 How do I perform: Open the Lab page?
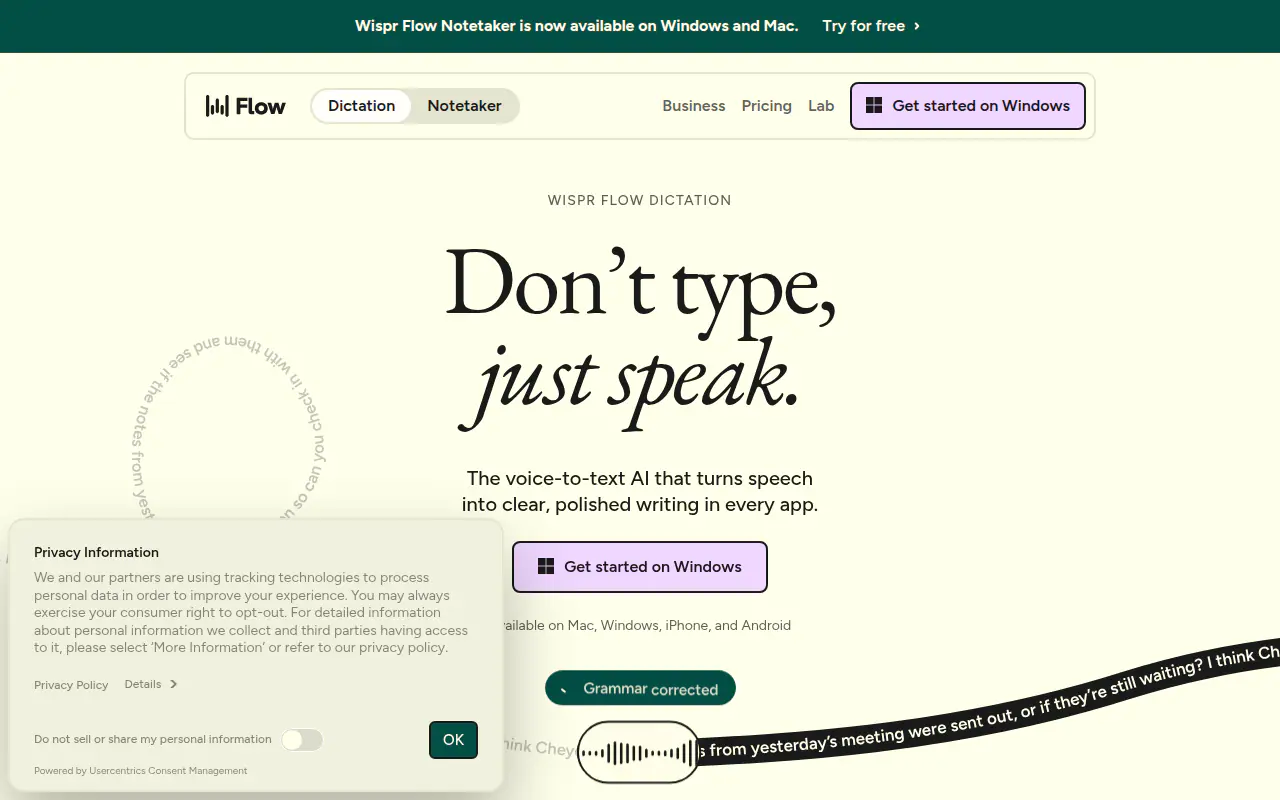[821, 106]
